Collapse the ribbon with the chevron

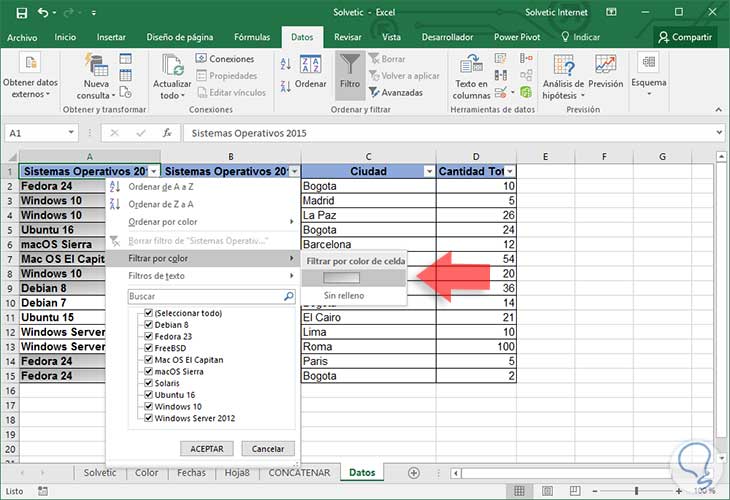point(719,110)
